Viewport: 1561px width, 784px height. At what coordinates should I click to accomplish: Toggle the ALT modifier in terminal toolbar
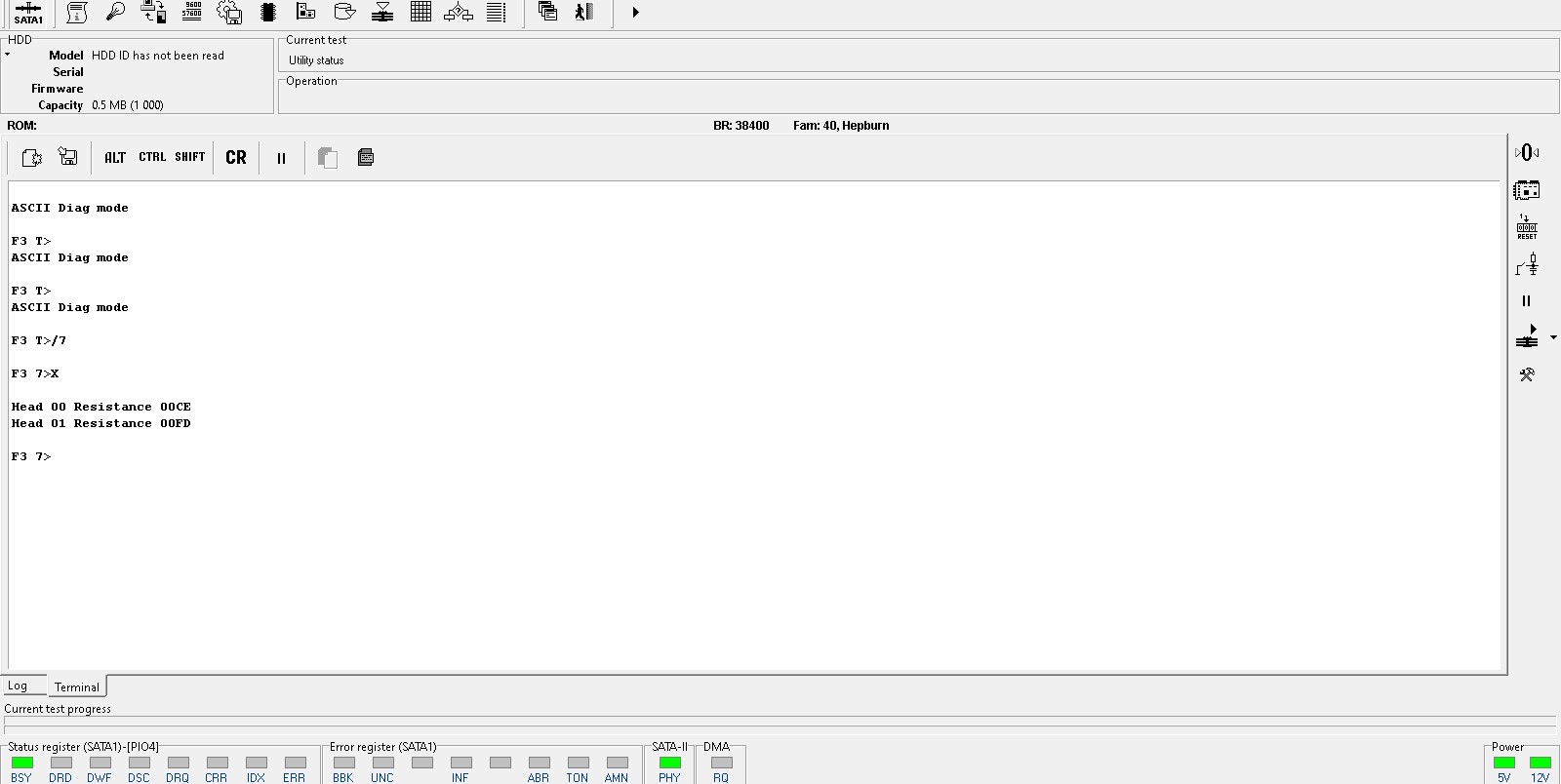pos(115,157)
